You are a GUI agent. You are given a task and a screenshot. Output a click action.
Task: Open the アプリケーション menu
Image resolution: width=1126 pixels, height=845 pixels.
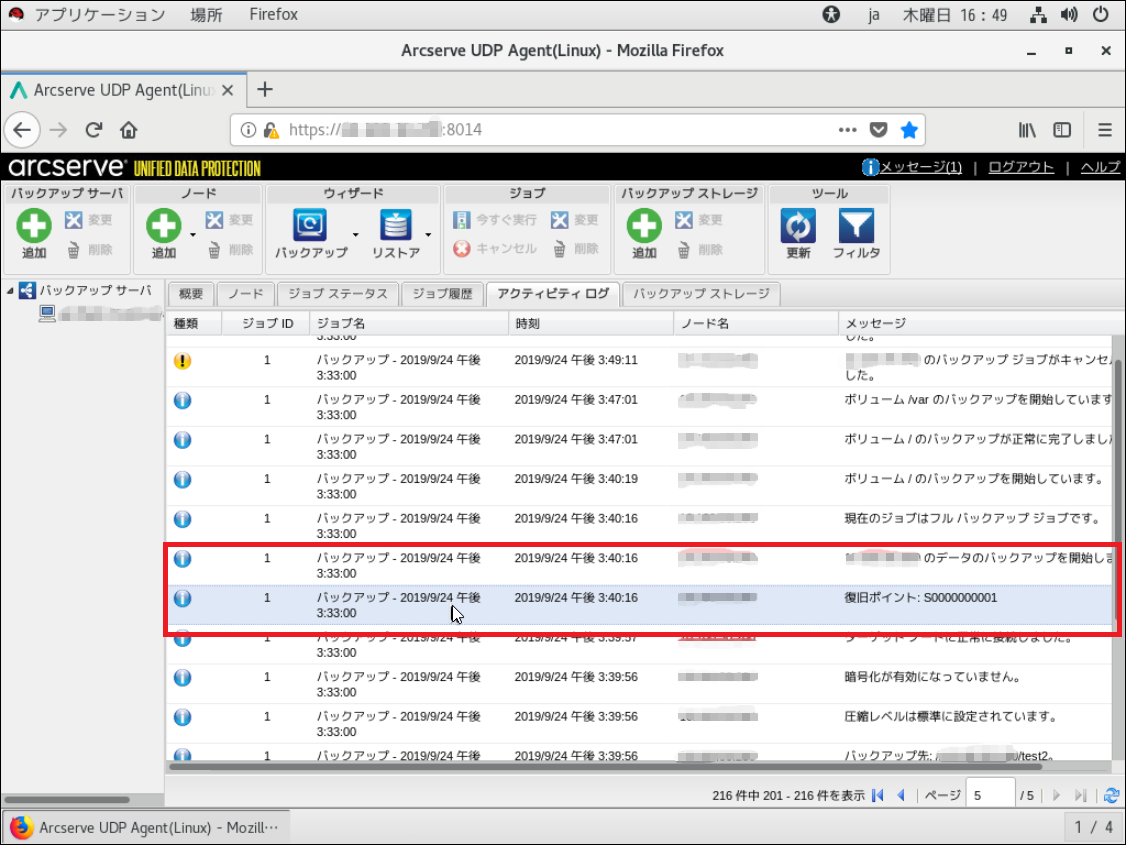[x=100, y=14]
